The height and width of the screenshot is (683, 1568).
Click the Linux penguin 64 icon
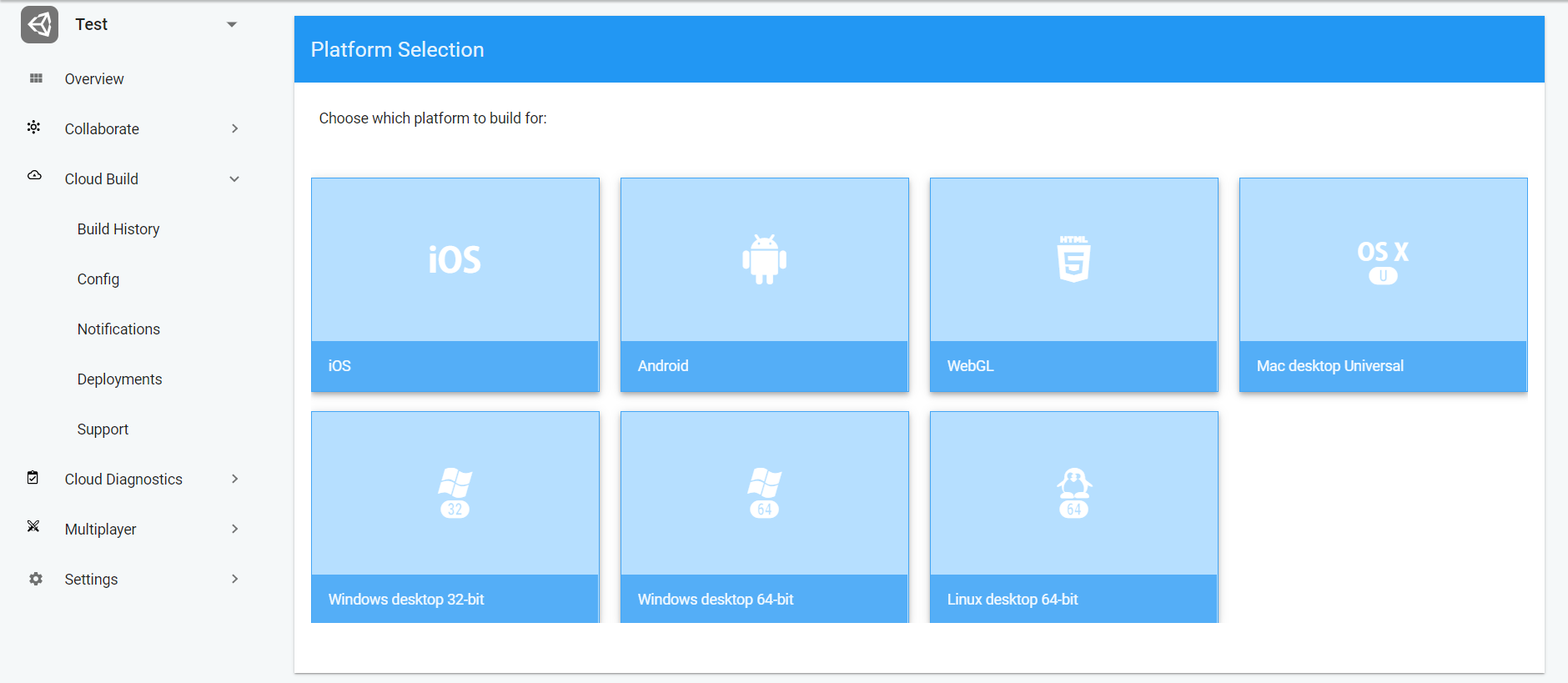[x=1073, y=493]
